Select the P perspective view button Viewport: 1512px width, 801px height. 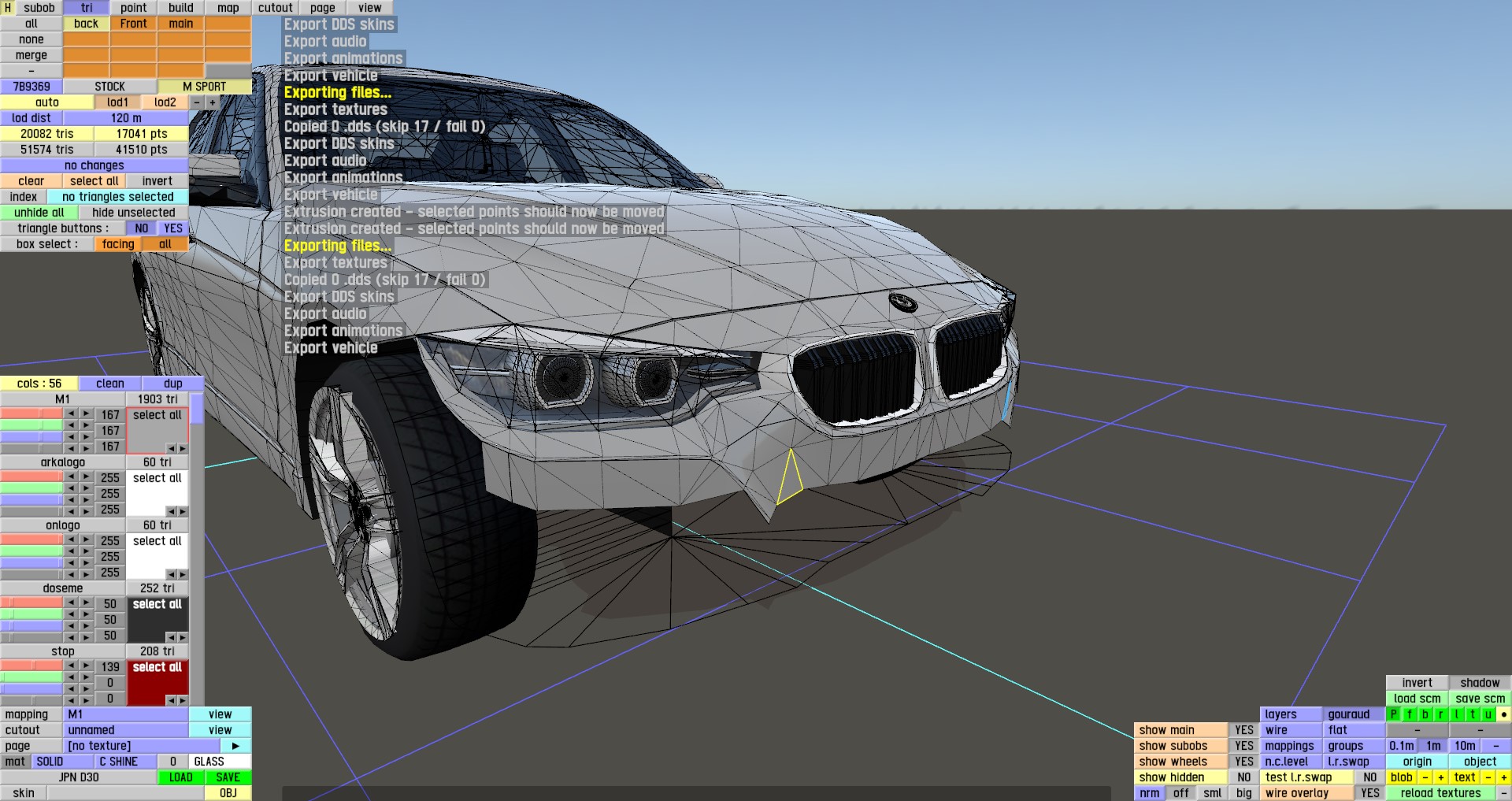tap(1394, 714)
